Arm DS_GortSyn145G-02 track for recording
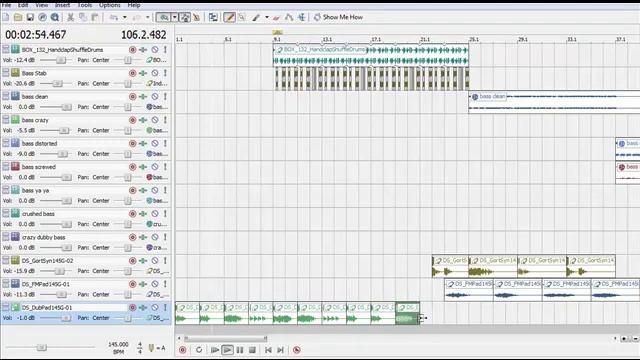Image resolution: width=640 pixels, height=360 pixels. click(132, 260)
